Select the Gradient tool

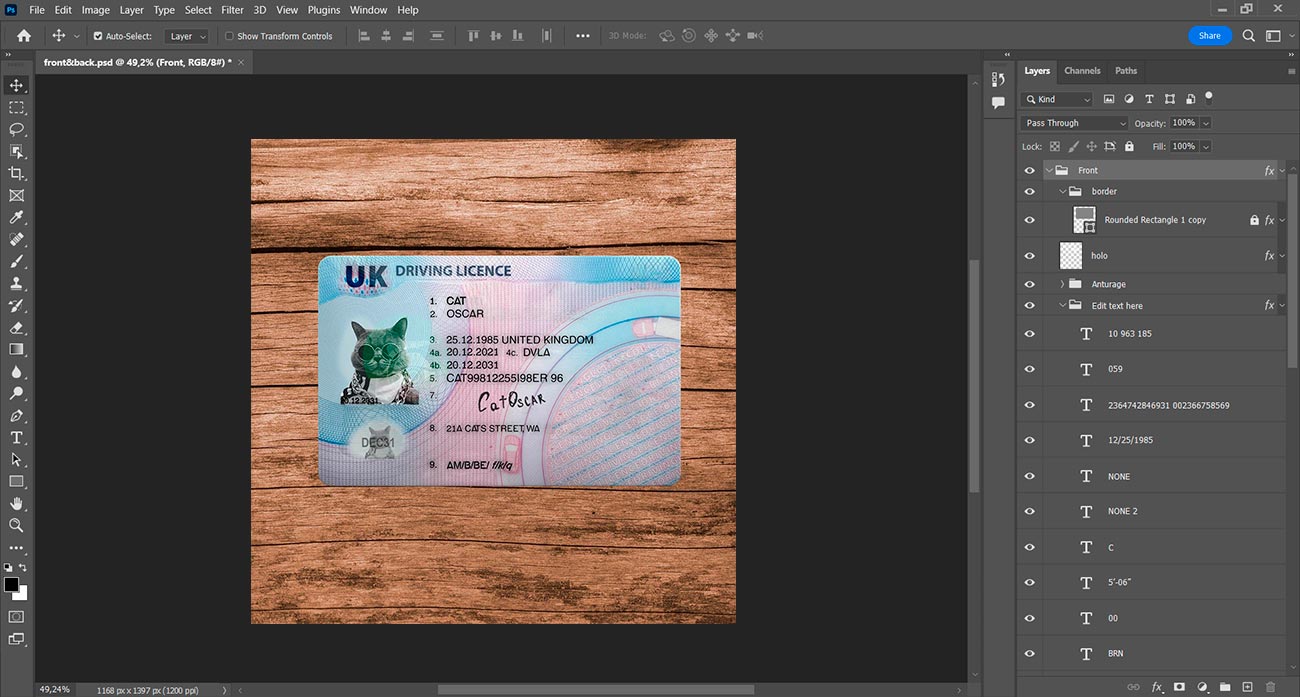[16, 349]
